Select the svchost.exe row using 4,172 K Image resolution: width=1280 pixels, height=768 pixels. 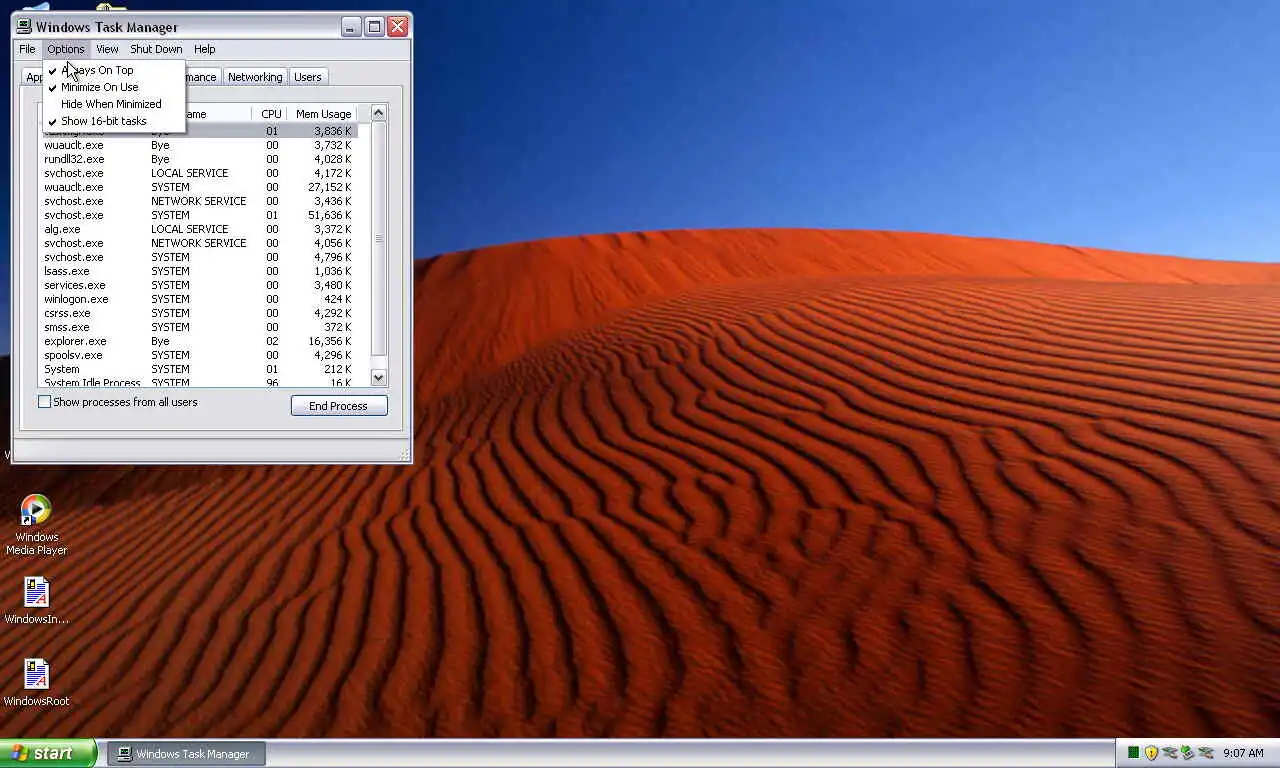point(198,173)
